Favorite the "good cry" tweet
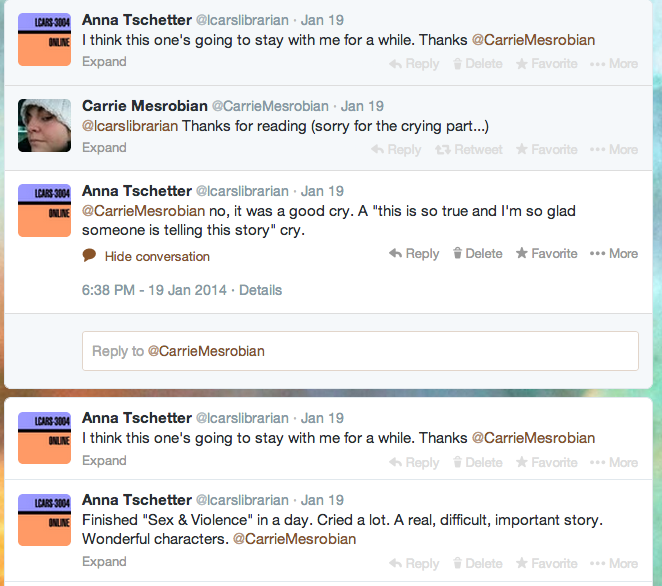Screen dimensions: 662x586 [x=546, y=254]
